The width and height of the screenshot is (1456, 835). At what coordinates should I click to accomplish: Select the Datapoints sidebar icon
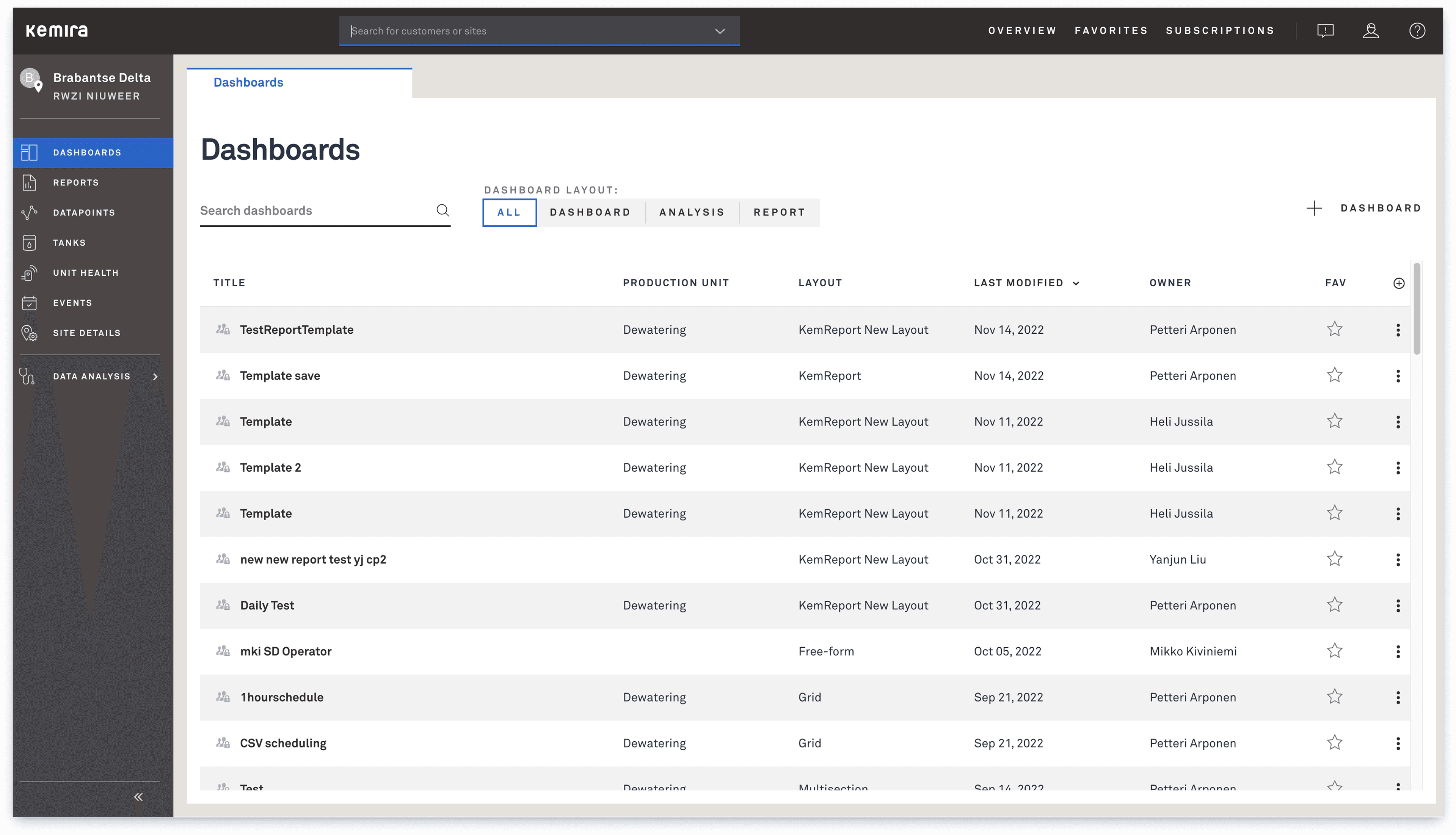click(x=29, y=212)
